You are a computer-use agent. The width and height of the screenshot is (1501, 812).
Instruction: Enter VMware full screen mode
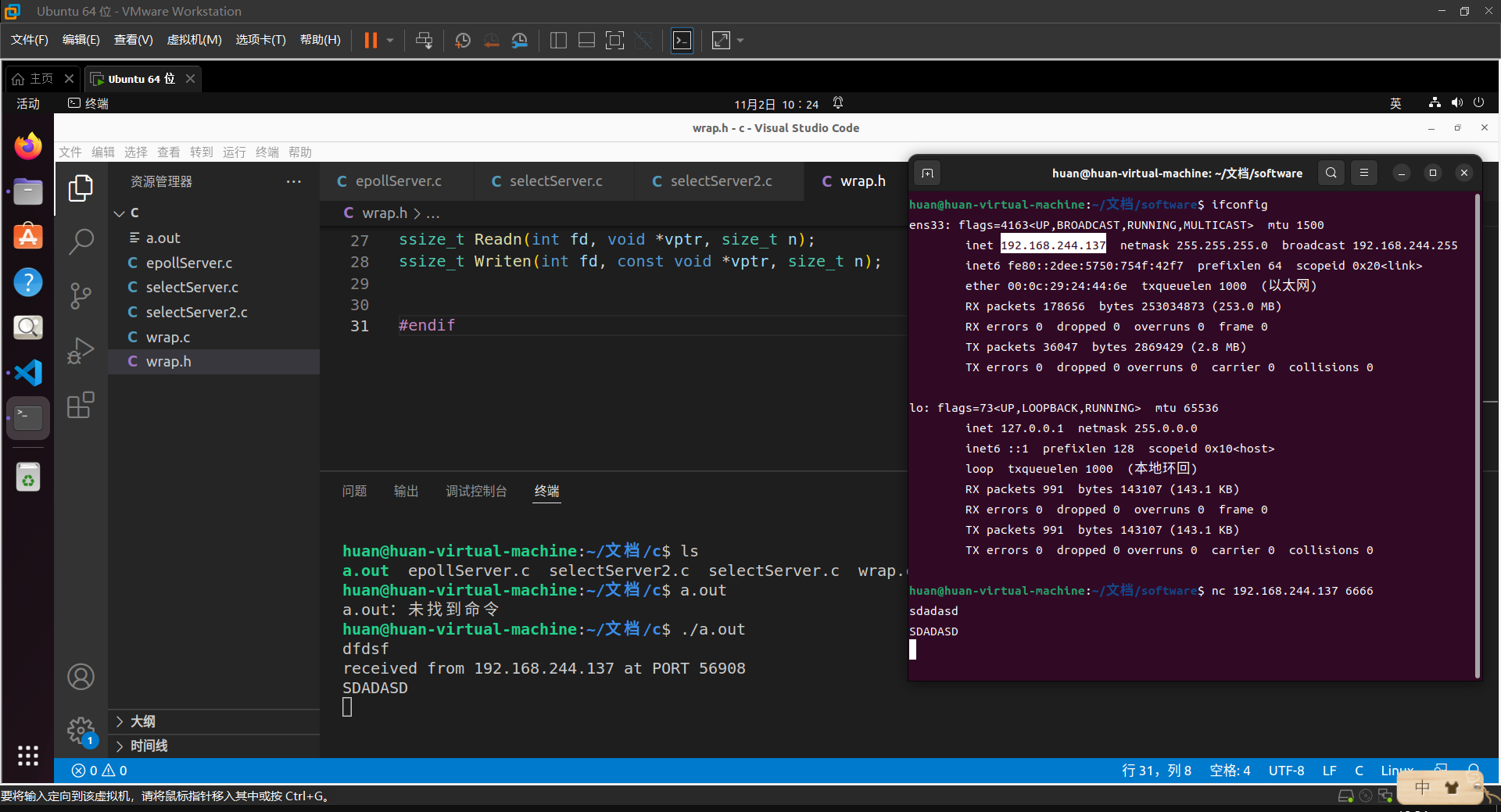720,40
